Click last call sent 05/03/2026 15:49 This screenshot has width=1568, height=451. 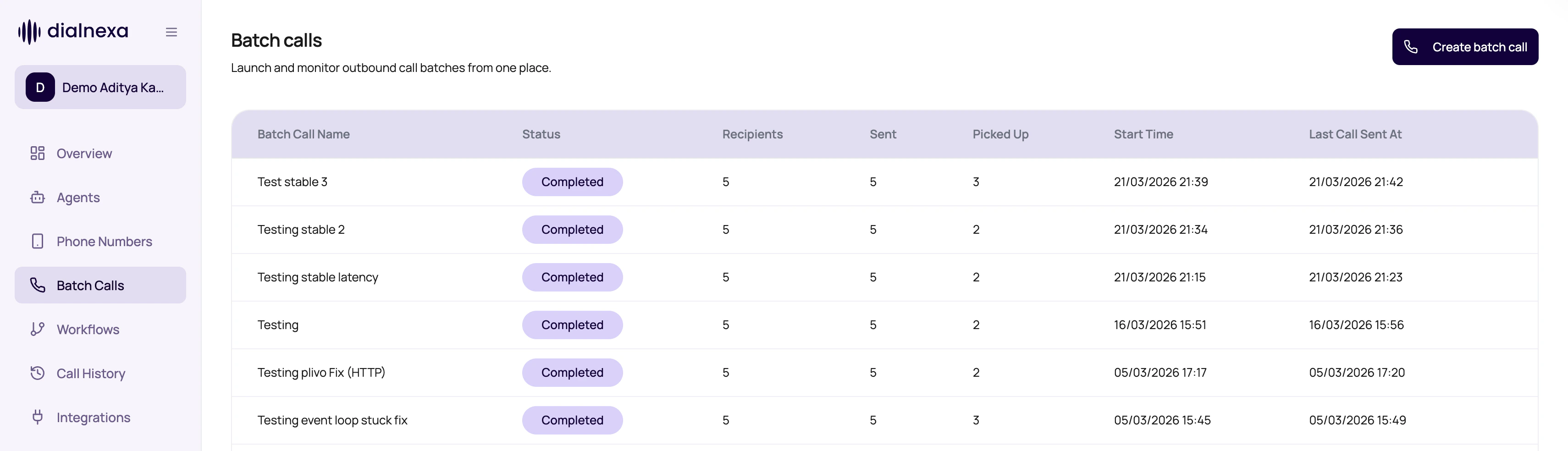[1358, 420]
